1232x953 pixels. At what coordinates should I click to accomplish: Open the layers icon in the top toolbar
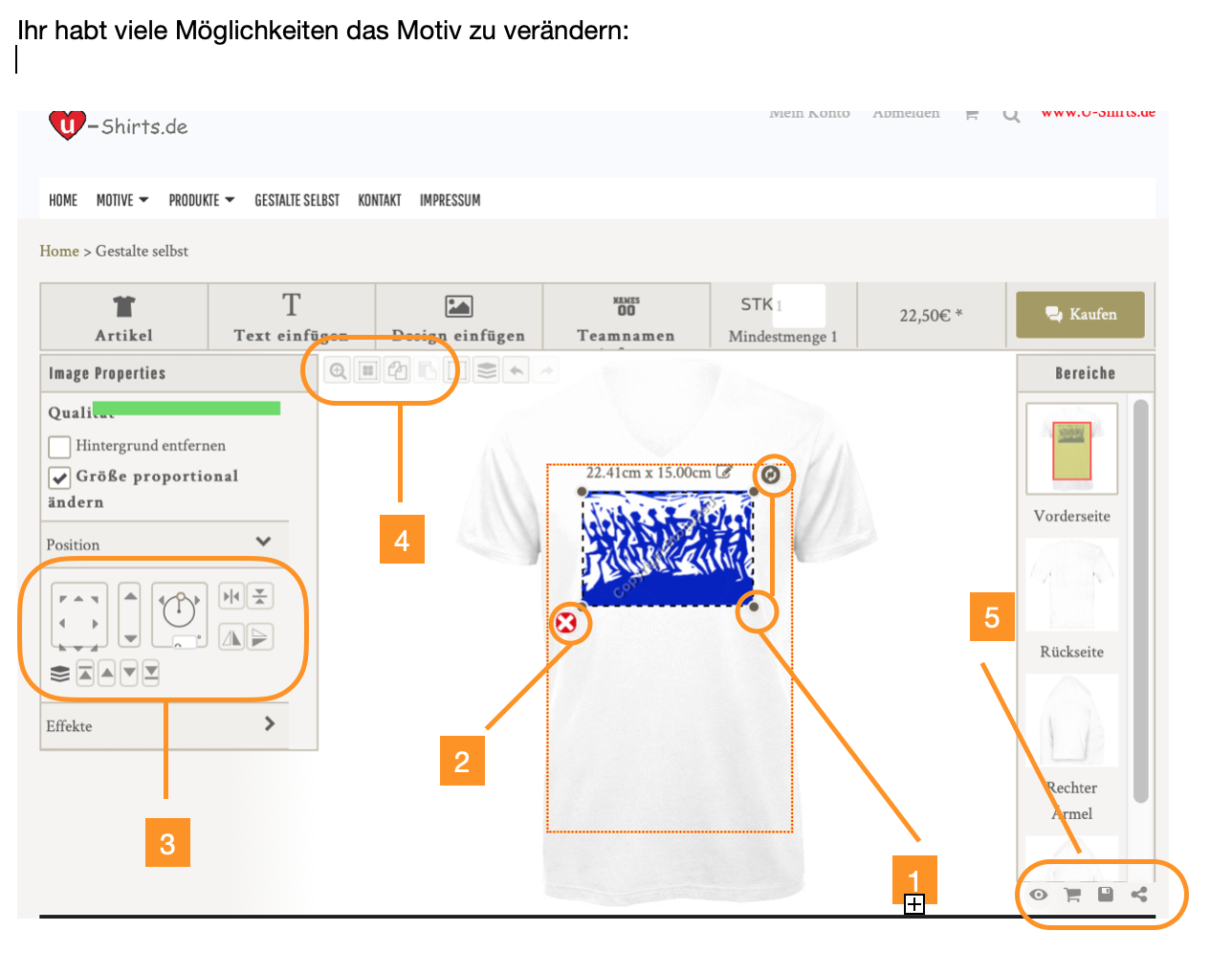pyautogui.click(x=487, y=370)
